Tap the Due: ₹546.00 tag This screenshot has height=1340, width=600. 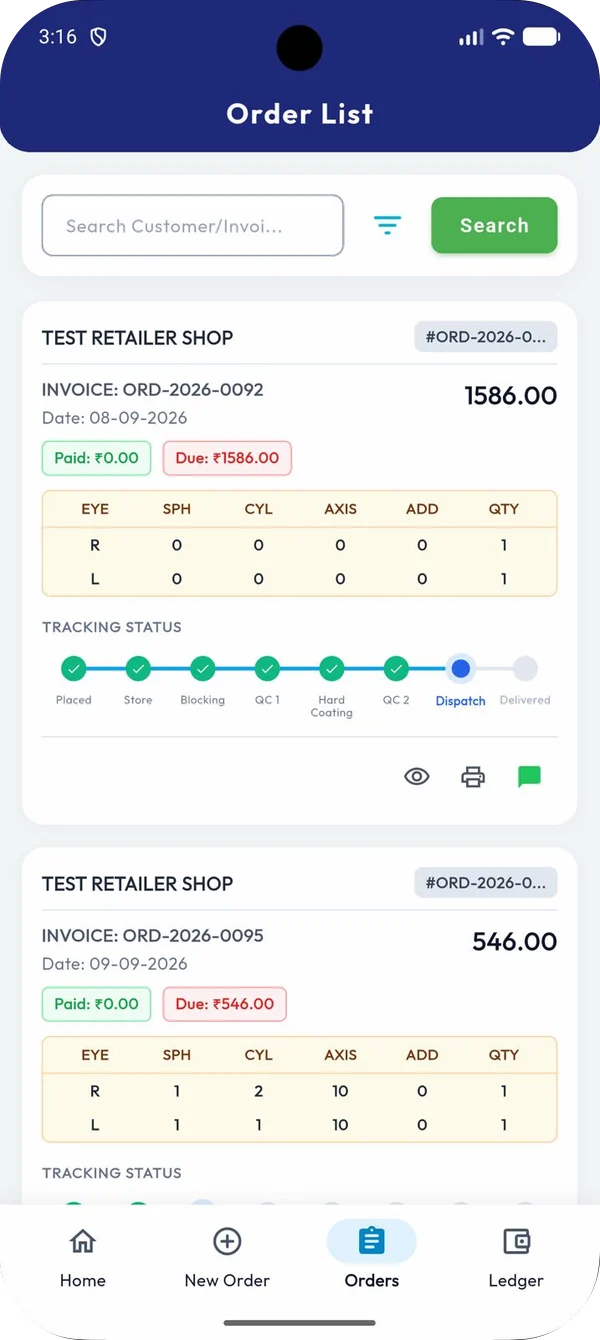coord(225,1004)
